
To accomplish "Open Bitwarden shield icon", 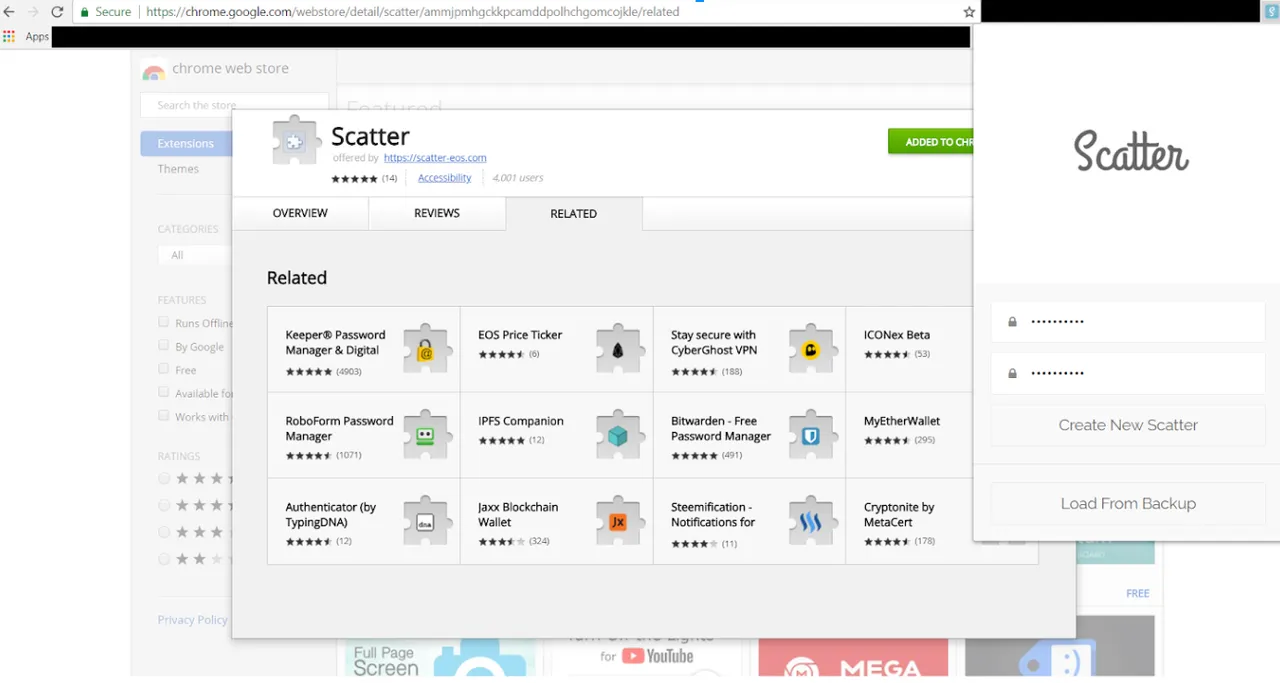I will pyautogui.click(x=811, y=435).
